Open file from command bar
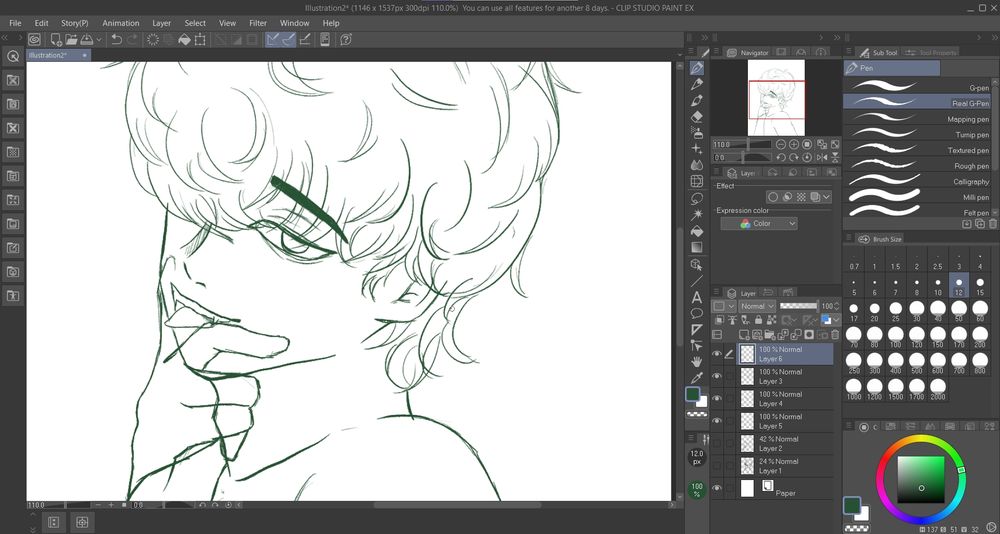Screen dimensions: 1000x534 (71, 40)
